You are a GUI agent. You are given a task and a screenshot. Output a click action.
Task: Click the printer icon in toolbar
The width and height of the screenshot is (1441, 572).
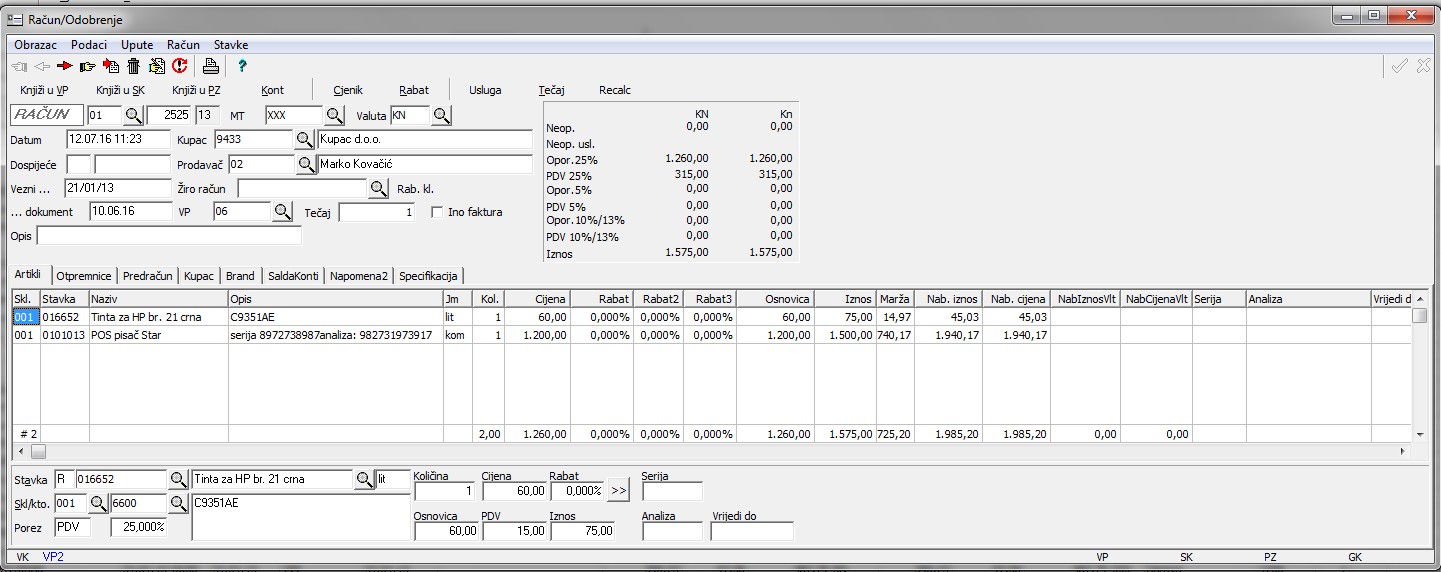[210, 66]
